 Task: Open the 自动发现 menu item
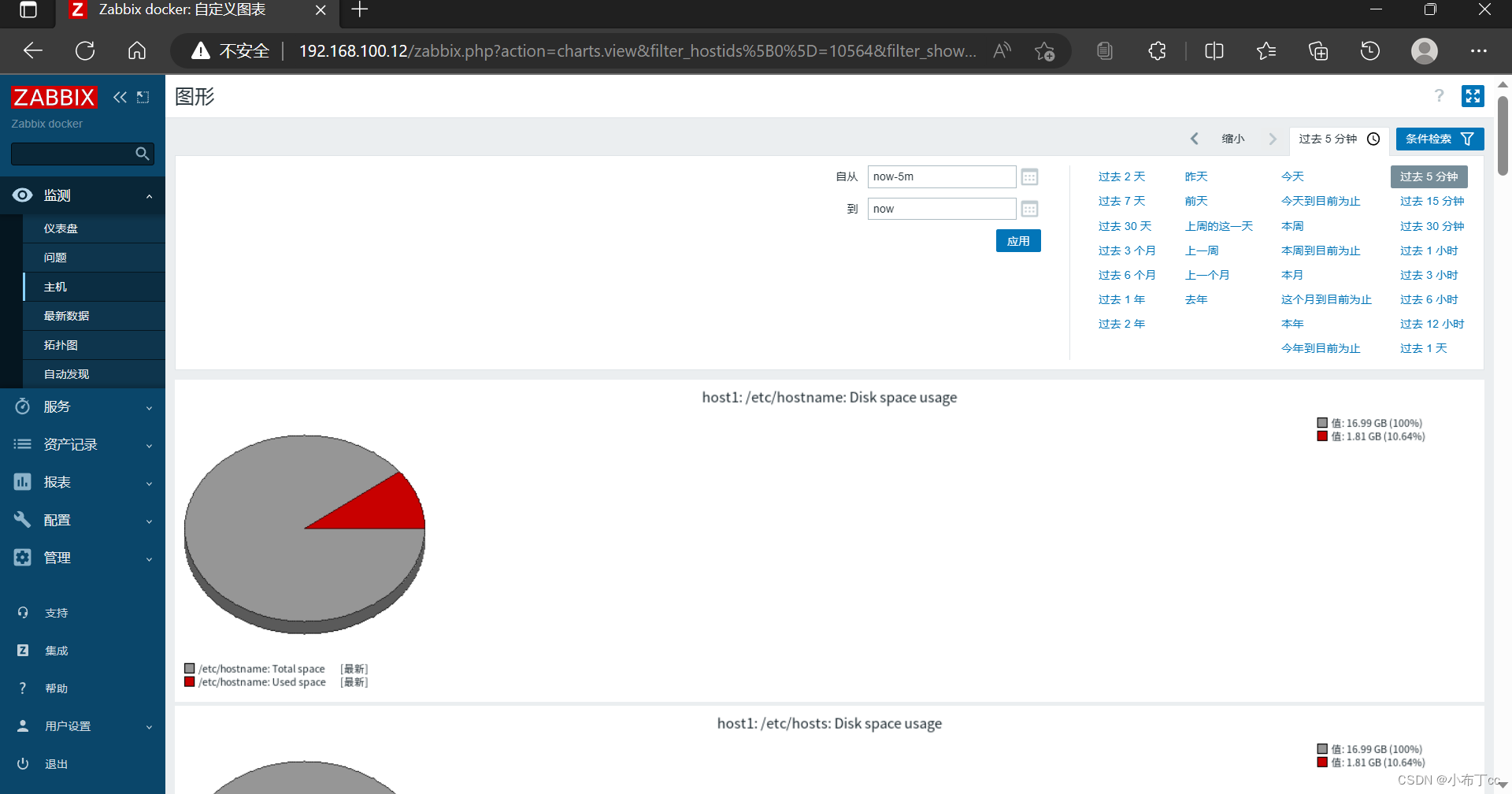coord(94,374)
